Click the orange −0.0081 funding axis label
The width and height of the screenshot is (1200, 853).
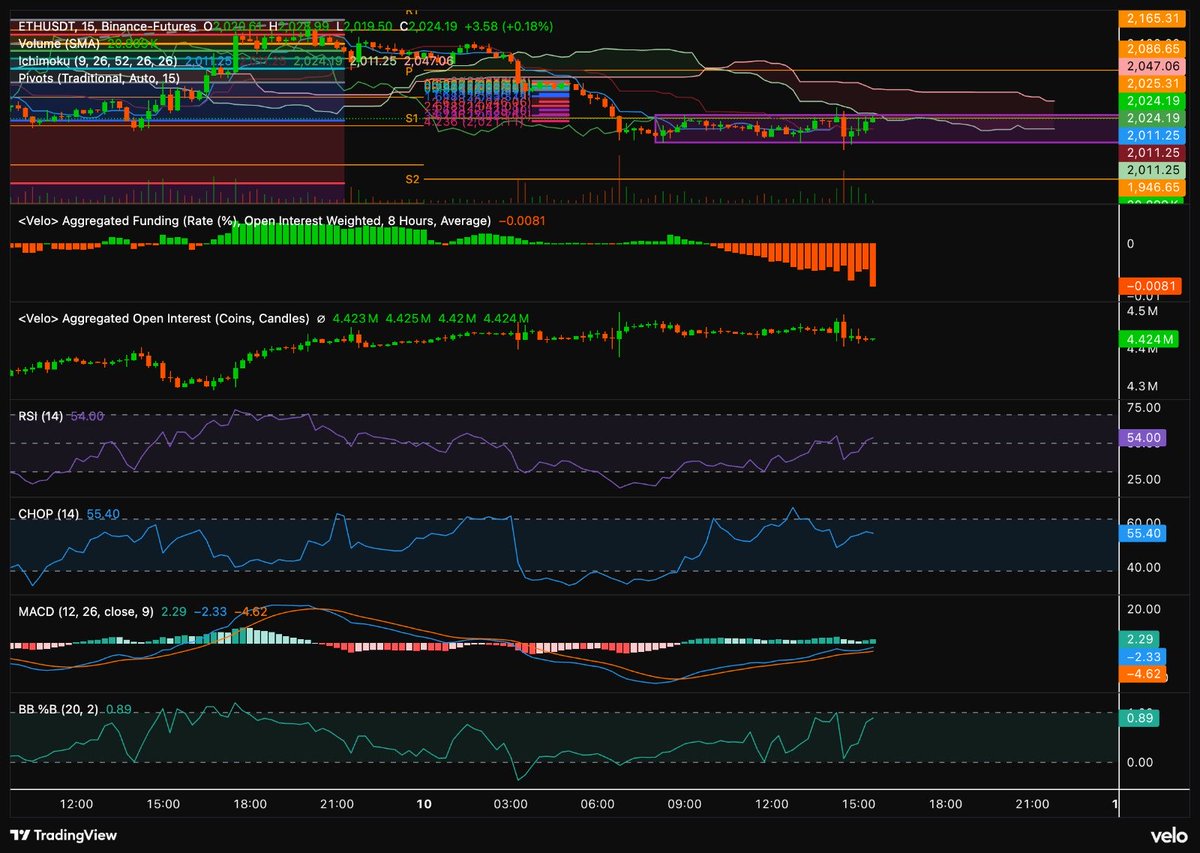1148,285
